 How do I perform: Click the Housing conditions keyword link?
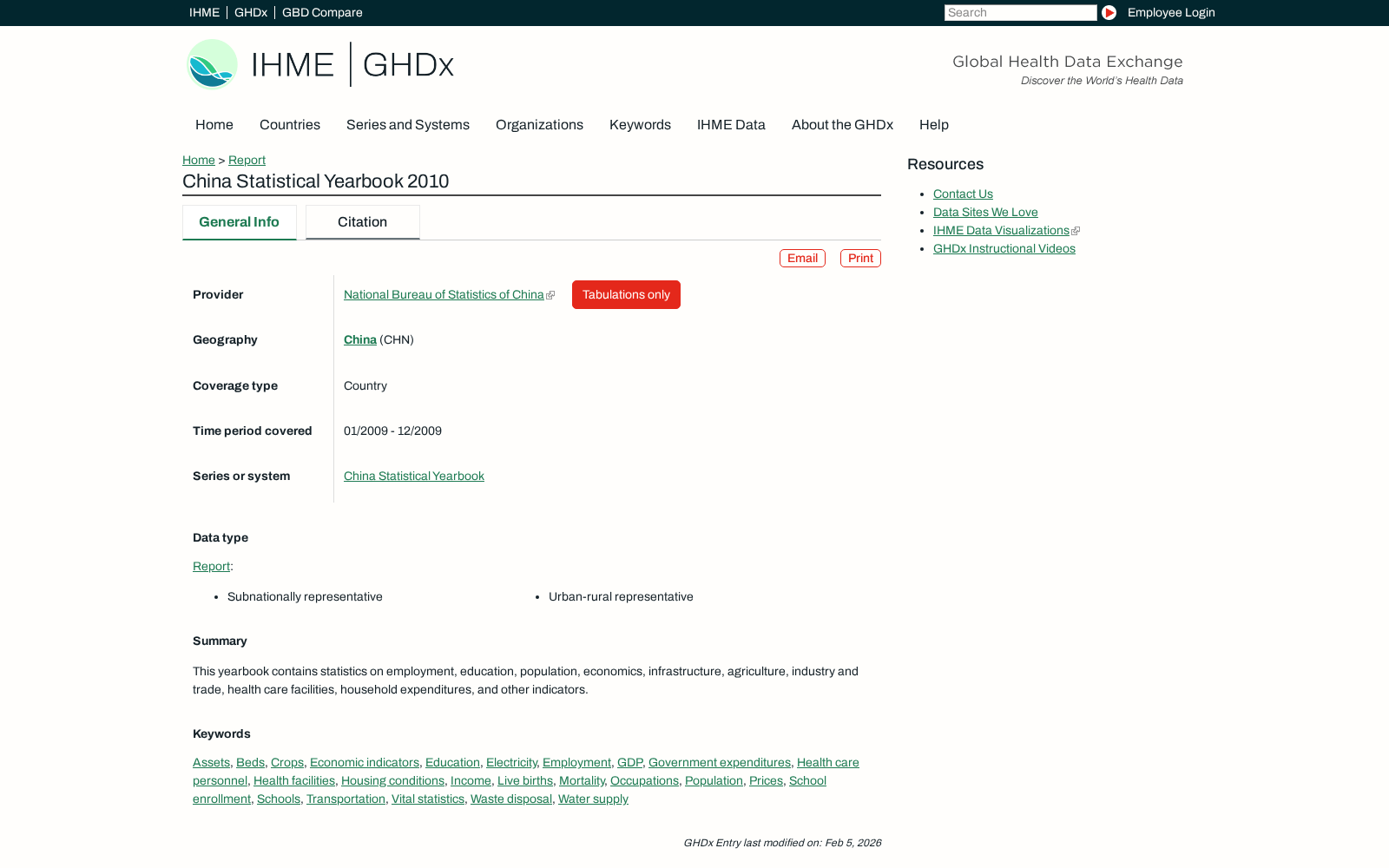coord(392,780)
